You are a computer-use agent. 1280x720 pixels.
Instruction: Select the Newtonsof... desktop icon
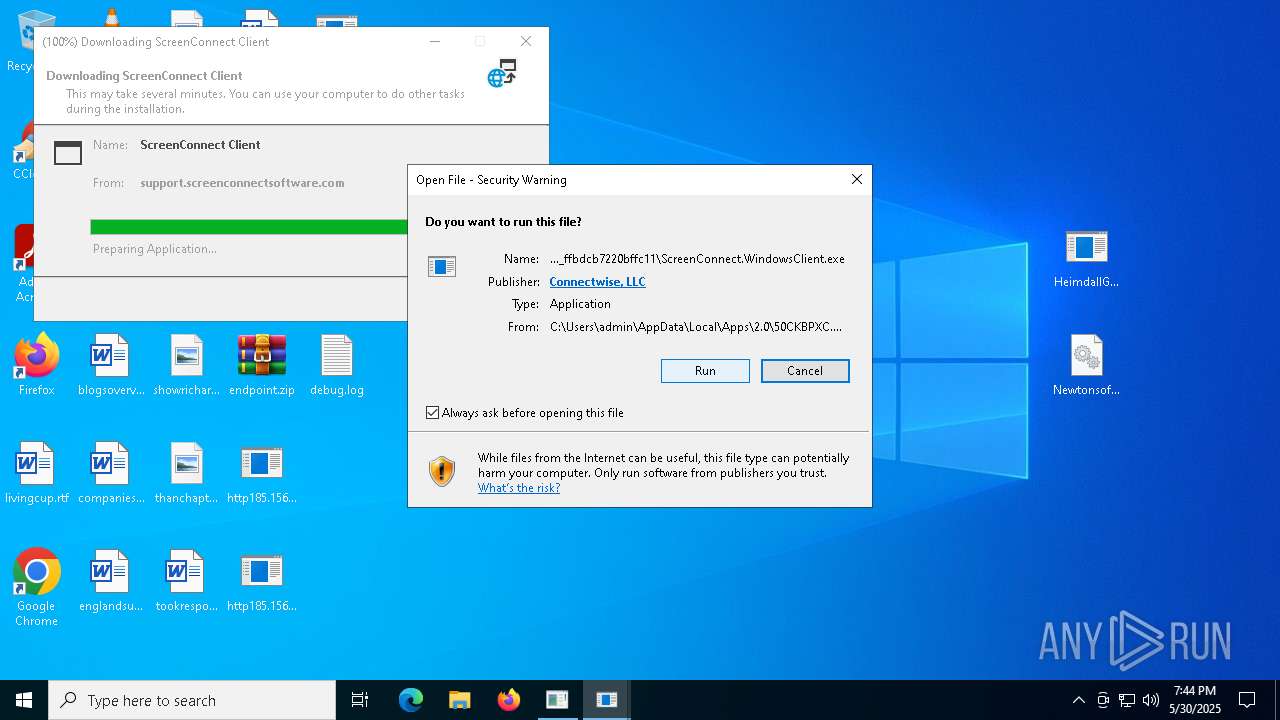click(1086, 365)
